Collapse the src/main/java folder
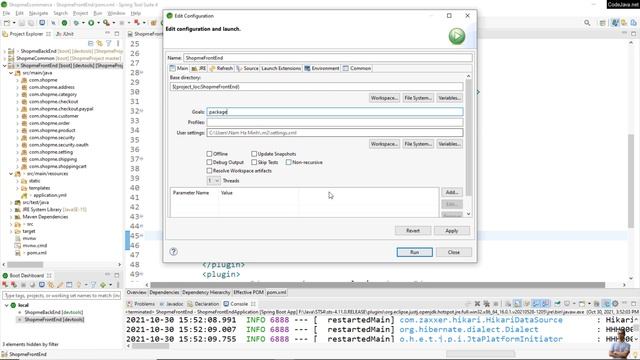 click(11, 73)
